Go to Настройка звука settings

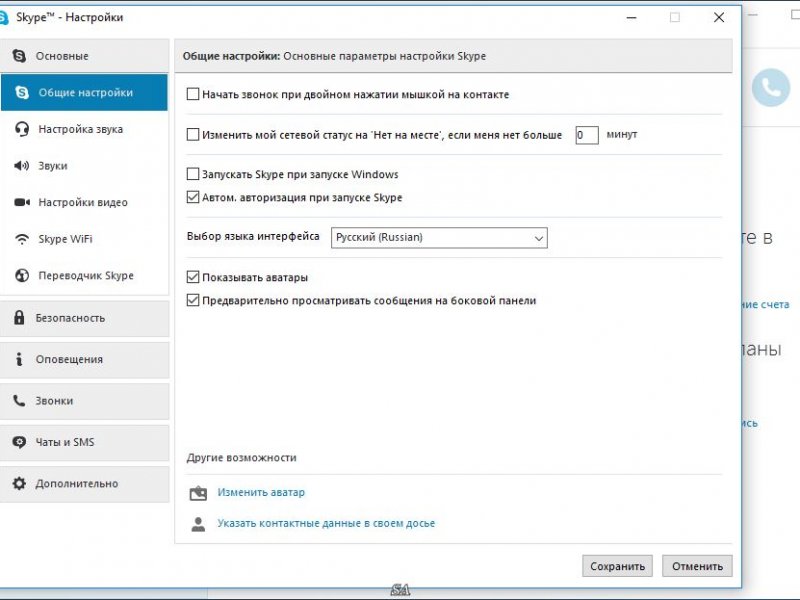click(x=84, y=129)
